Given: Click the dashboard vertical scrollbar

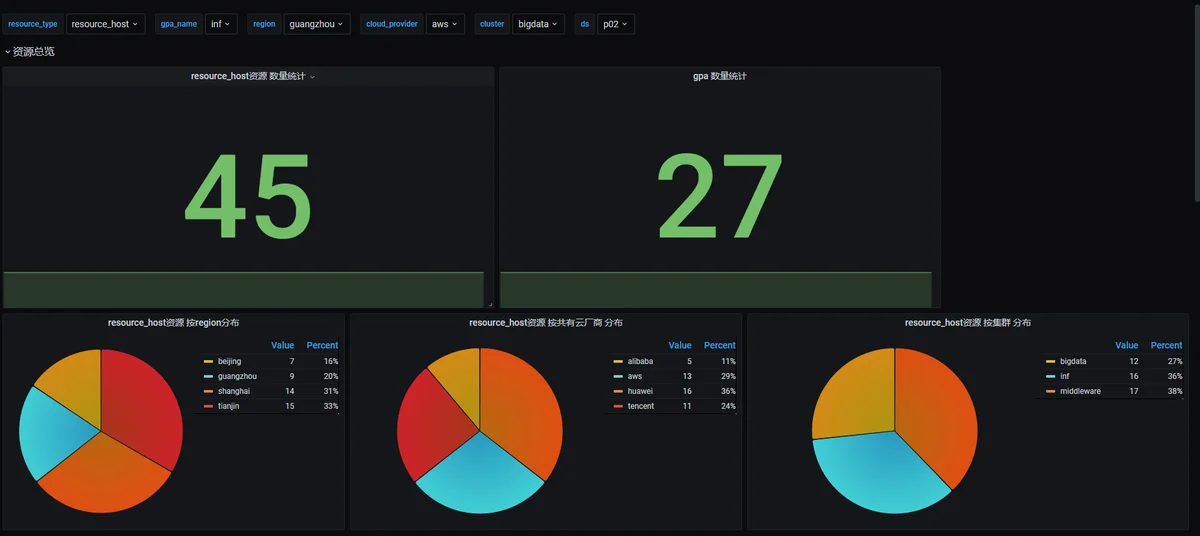Looking at the screenshot, I should (x=1196, y=100).
